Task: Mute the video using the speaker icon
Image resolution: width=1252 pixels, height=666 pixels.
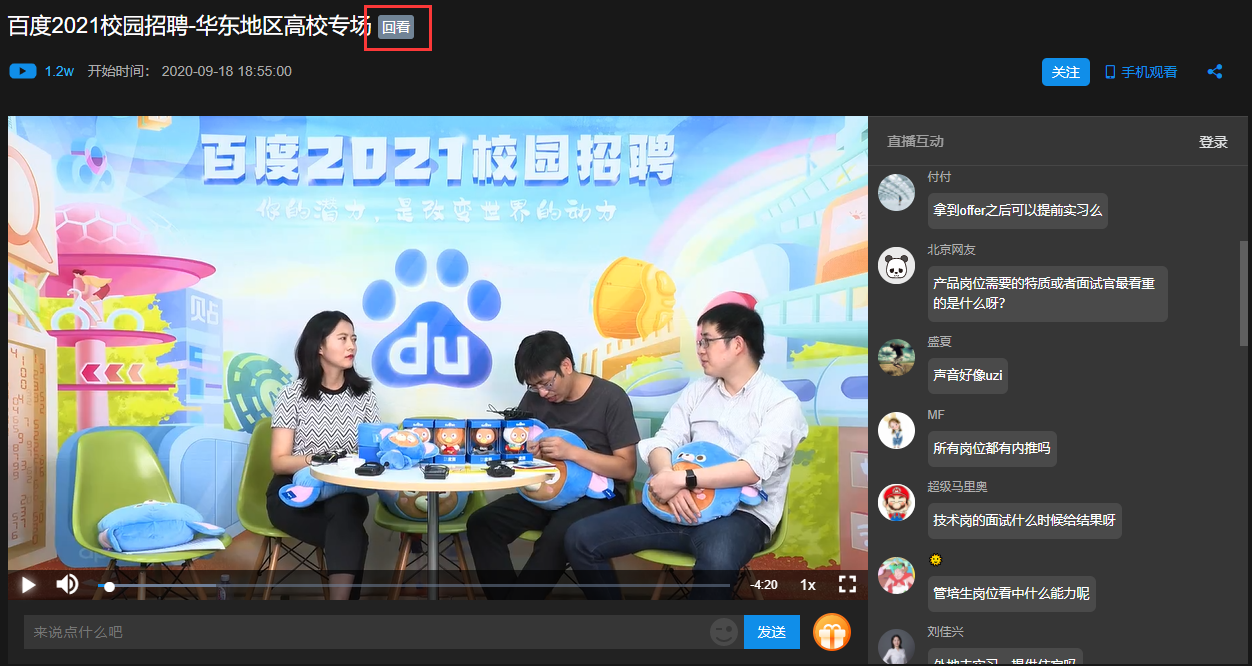Action: (67, 584)
